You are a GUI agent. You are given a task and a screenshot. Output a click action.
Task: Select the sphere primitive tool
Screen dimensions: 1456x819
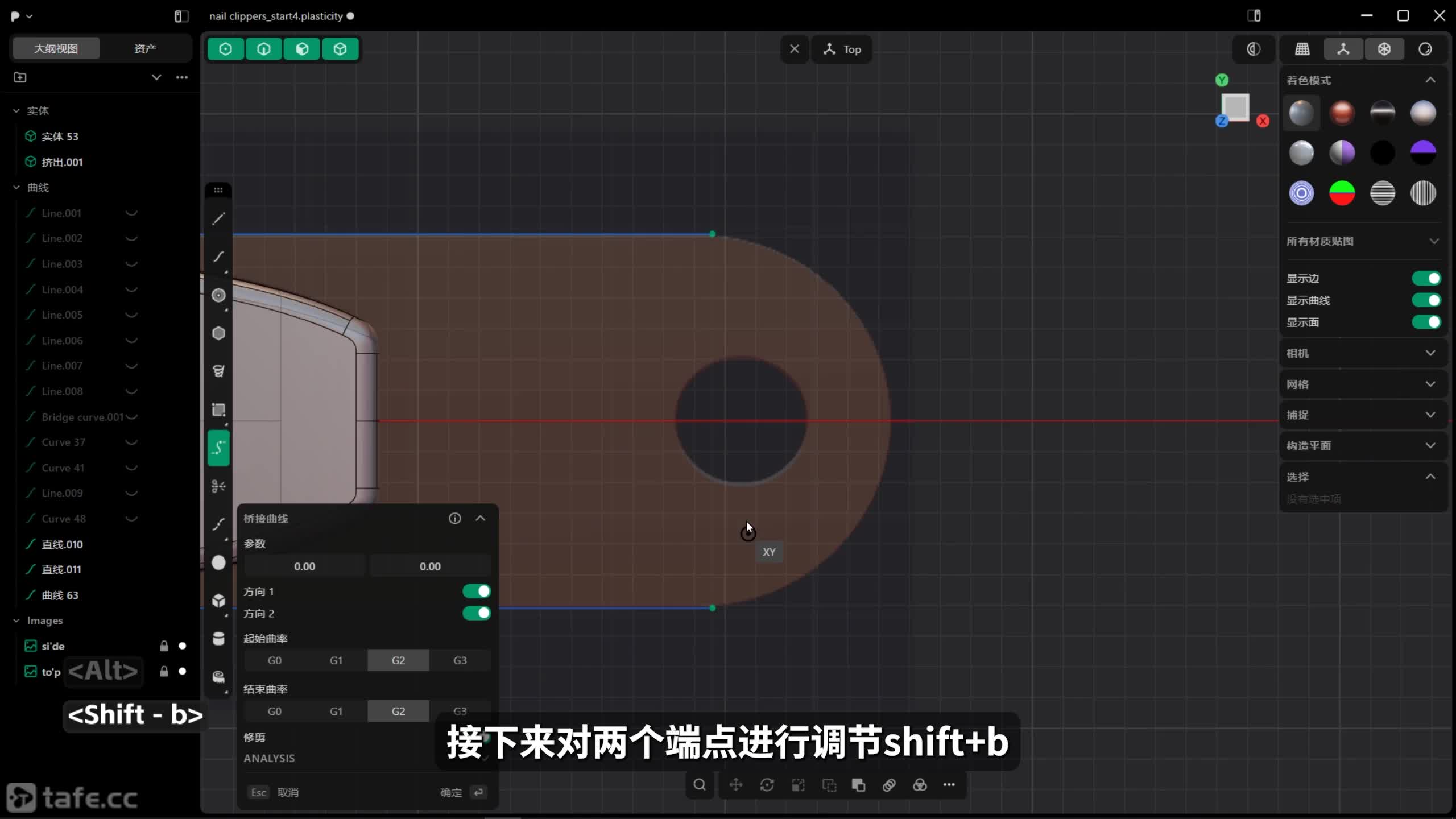point(218,562)
